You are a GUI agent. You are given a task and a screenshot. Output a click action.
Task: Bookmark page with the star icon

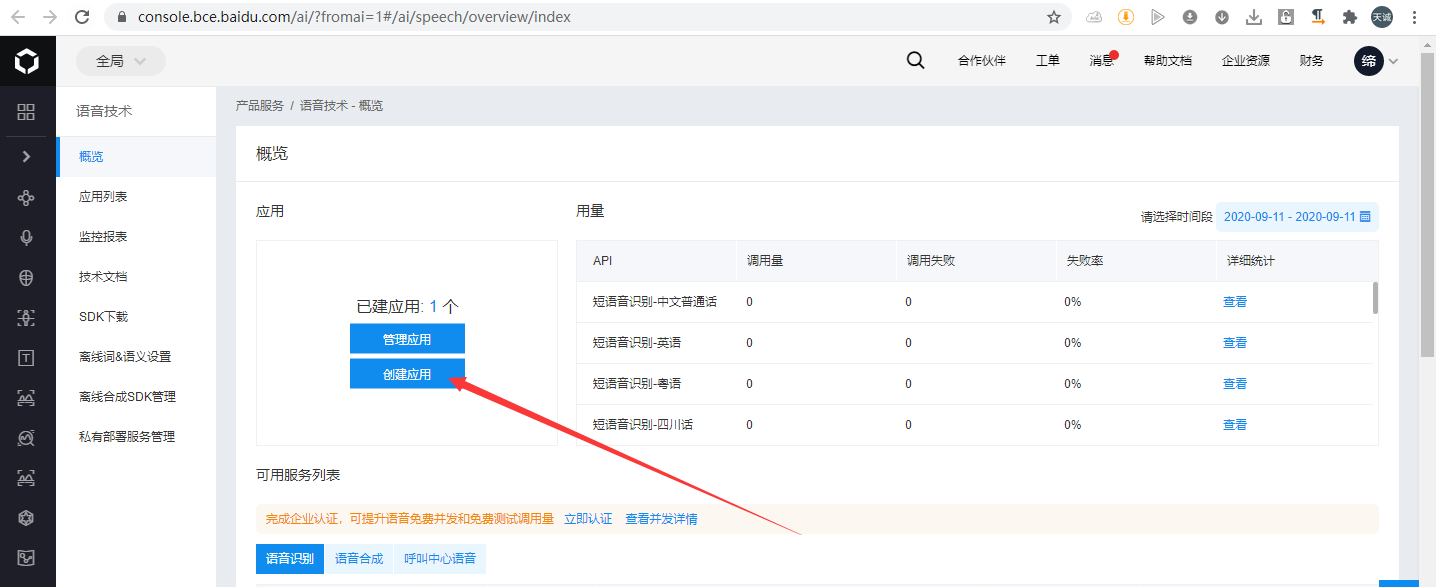(1053, 17)
